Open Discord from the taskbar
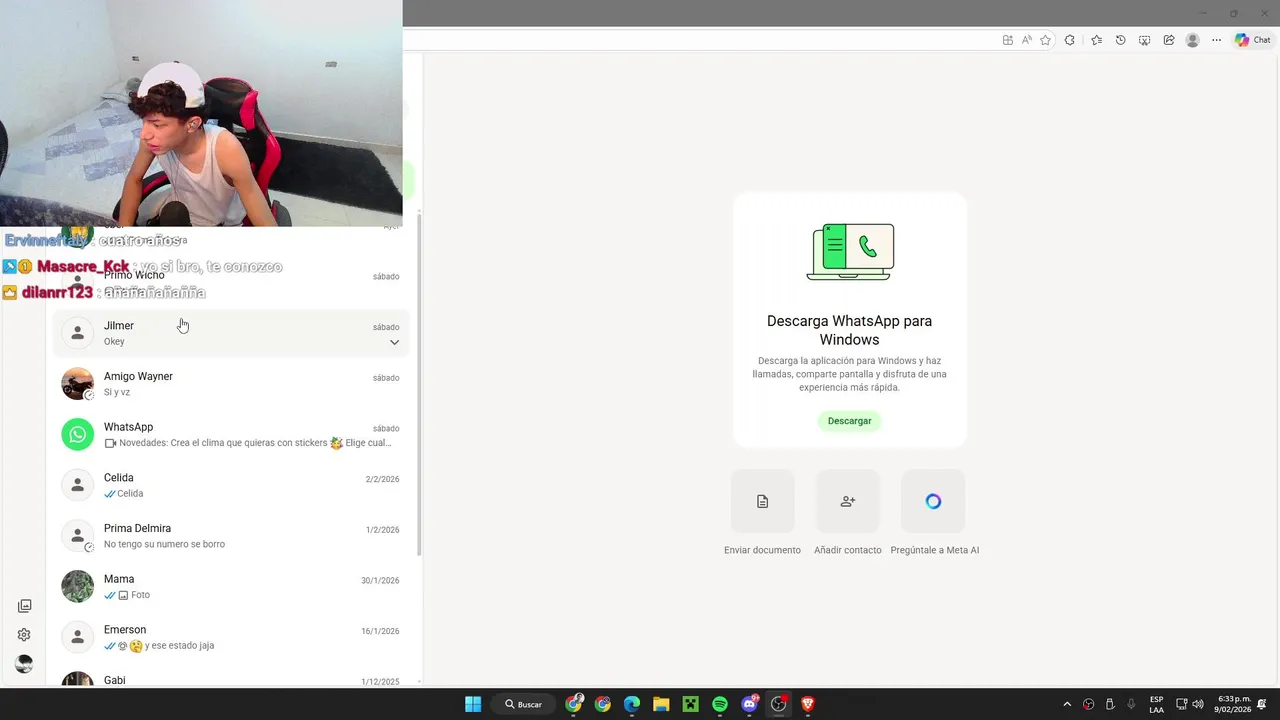The image size is (1280, 720). coord(749,704)
